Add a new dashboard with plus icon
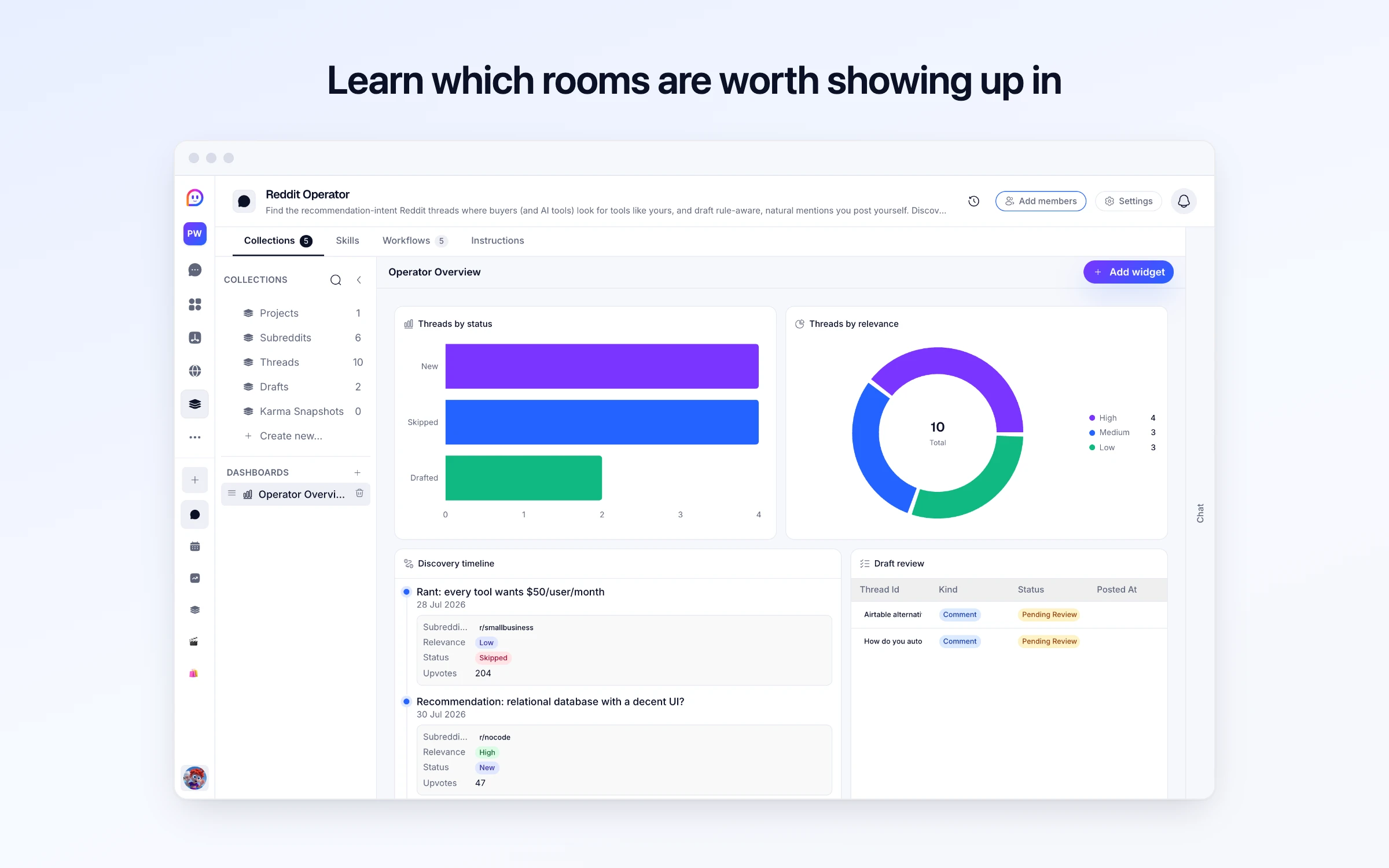 [x=357, y=473]
